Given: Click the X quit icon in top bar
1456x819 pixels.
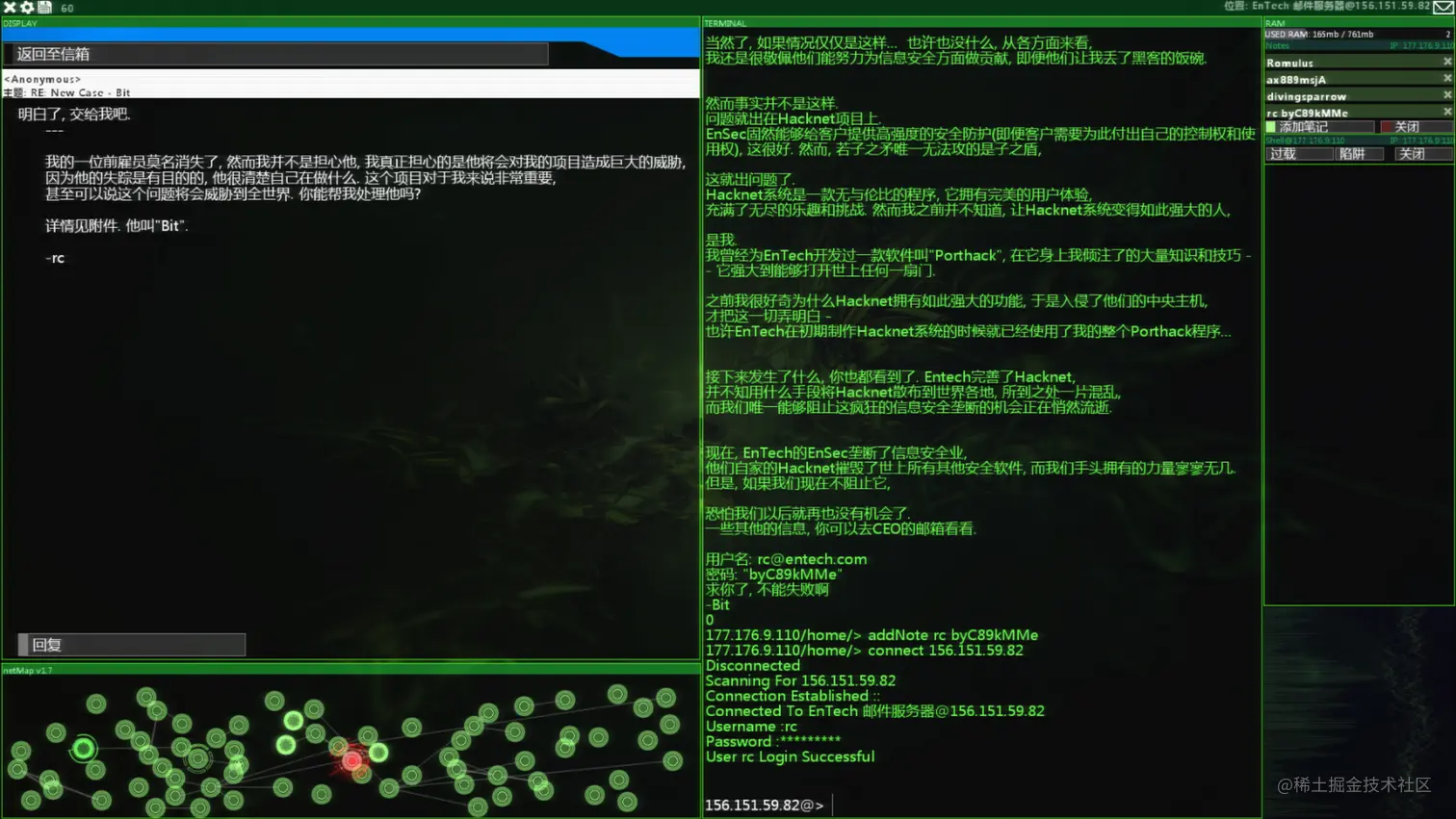Looking at the screenshot, I should [x=10, y=7].
